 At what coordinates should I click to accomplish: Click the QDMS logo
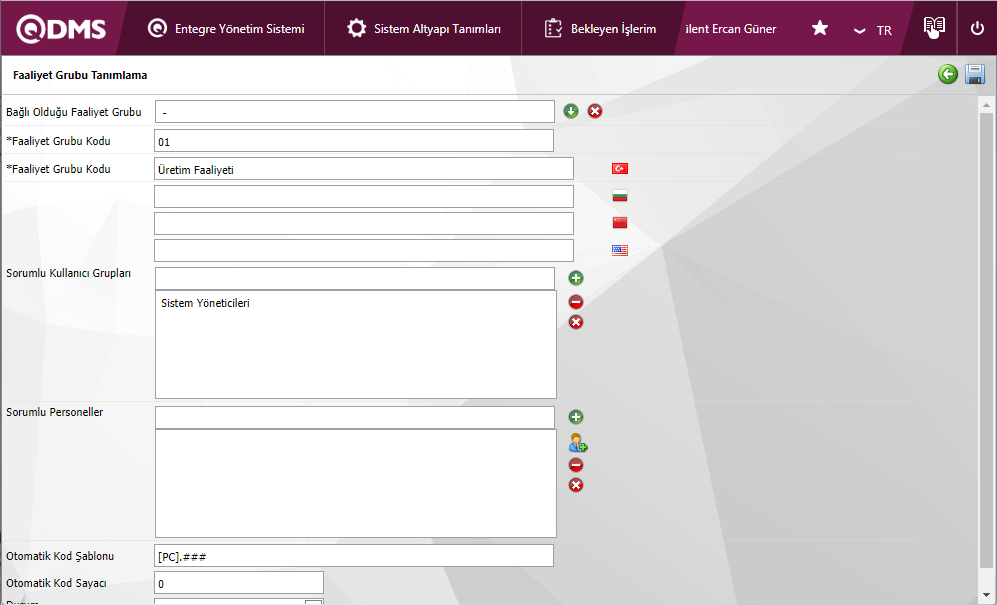point(61,29)
